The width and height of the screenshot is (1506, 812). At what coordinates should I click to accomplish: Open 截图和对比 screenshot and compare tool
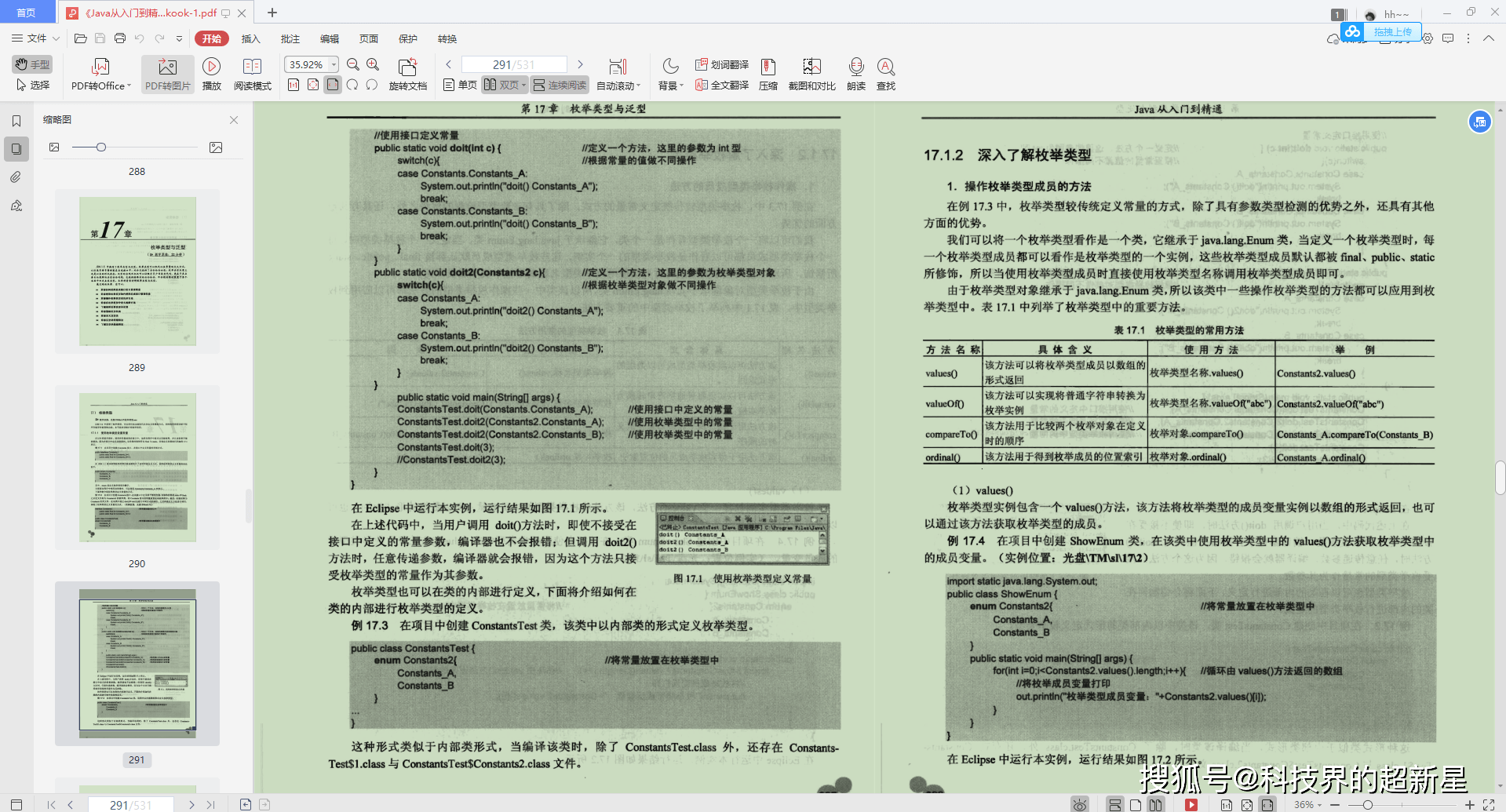(812, 75)
